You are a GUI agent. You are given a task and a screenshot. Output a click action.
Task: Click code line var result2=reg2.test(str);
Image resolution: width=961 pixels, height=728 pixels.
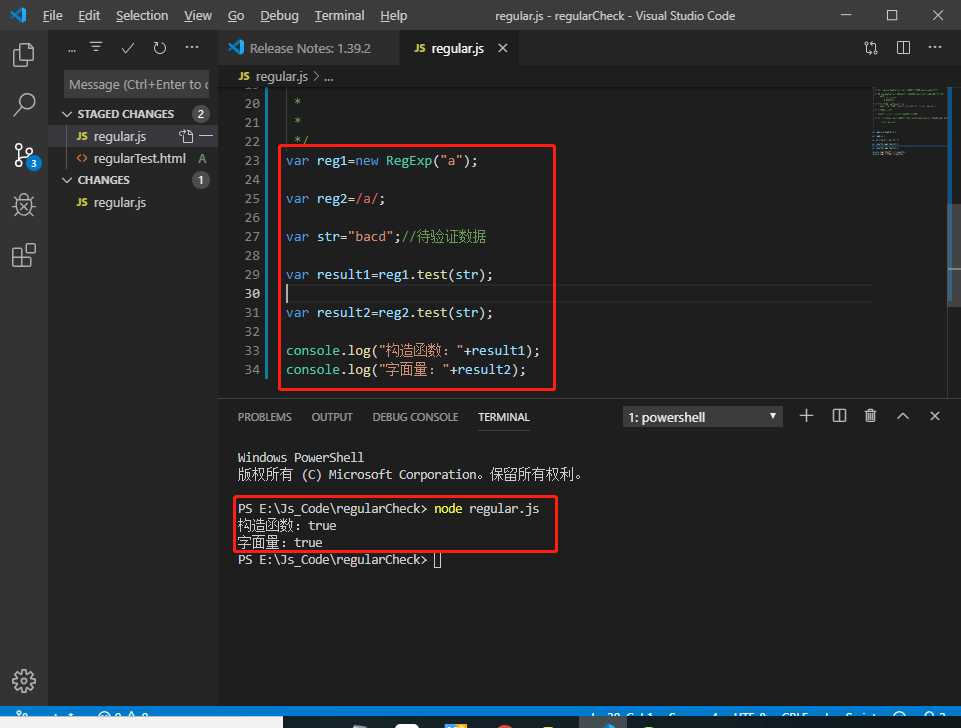[x=389, y=313]
